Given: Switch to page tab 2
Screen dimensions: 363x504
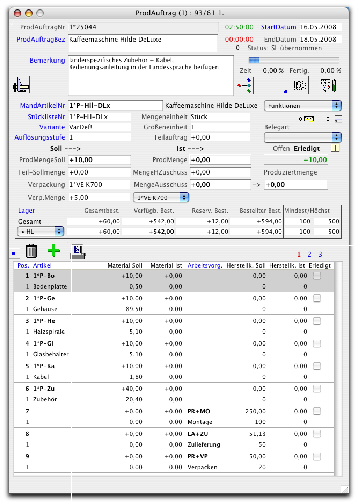Looking at the screenshot, I should (309, 254).
